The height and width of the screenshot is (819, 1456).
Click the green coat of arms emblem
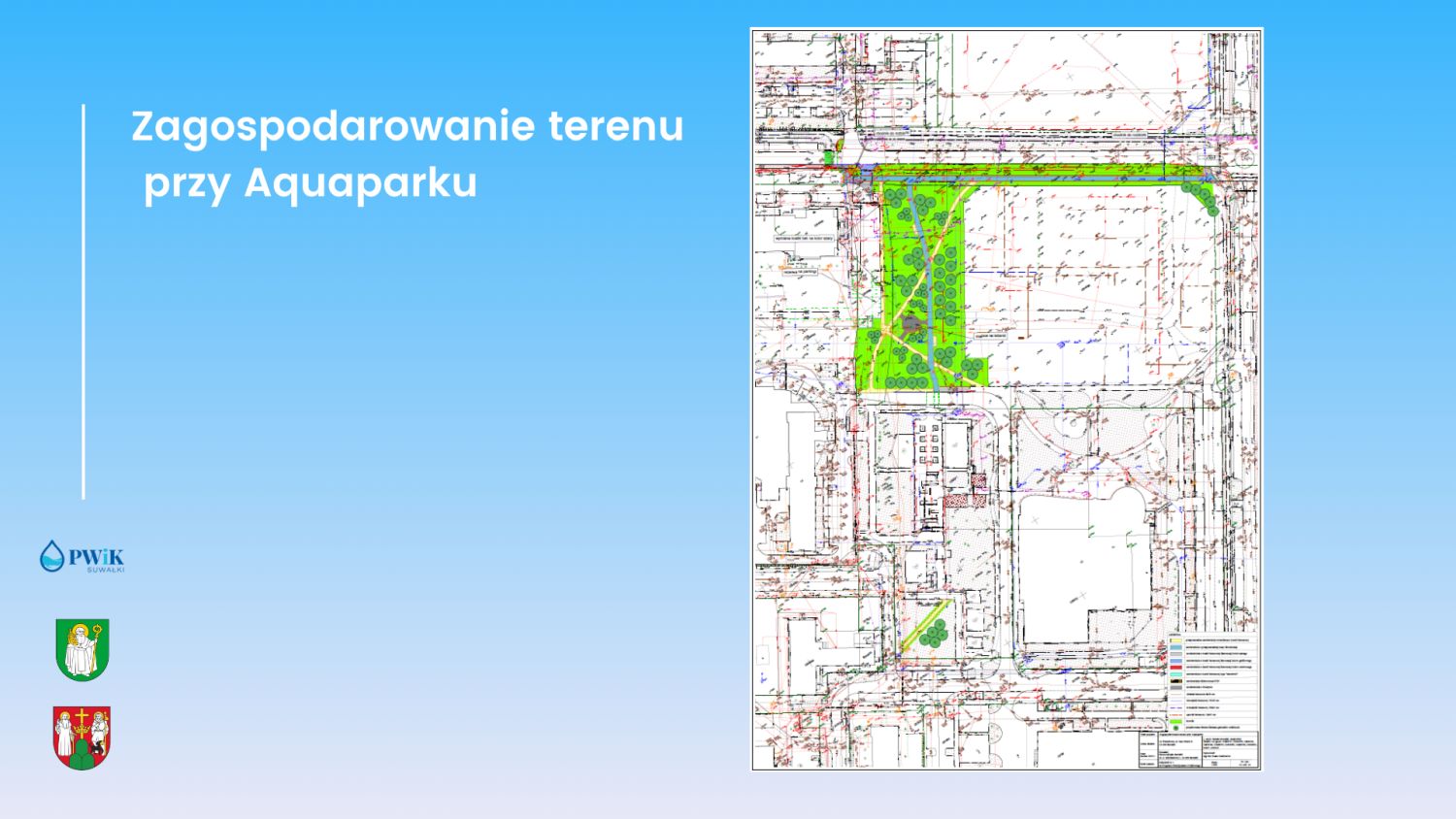click(x=83, y=649)
